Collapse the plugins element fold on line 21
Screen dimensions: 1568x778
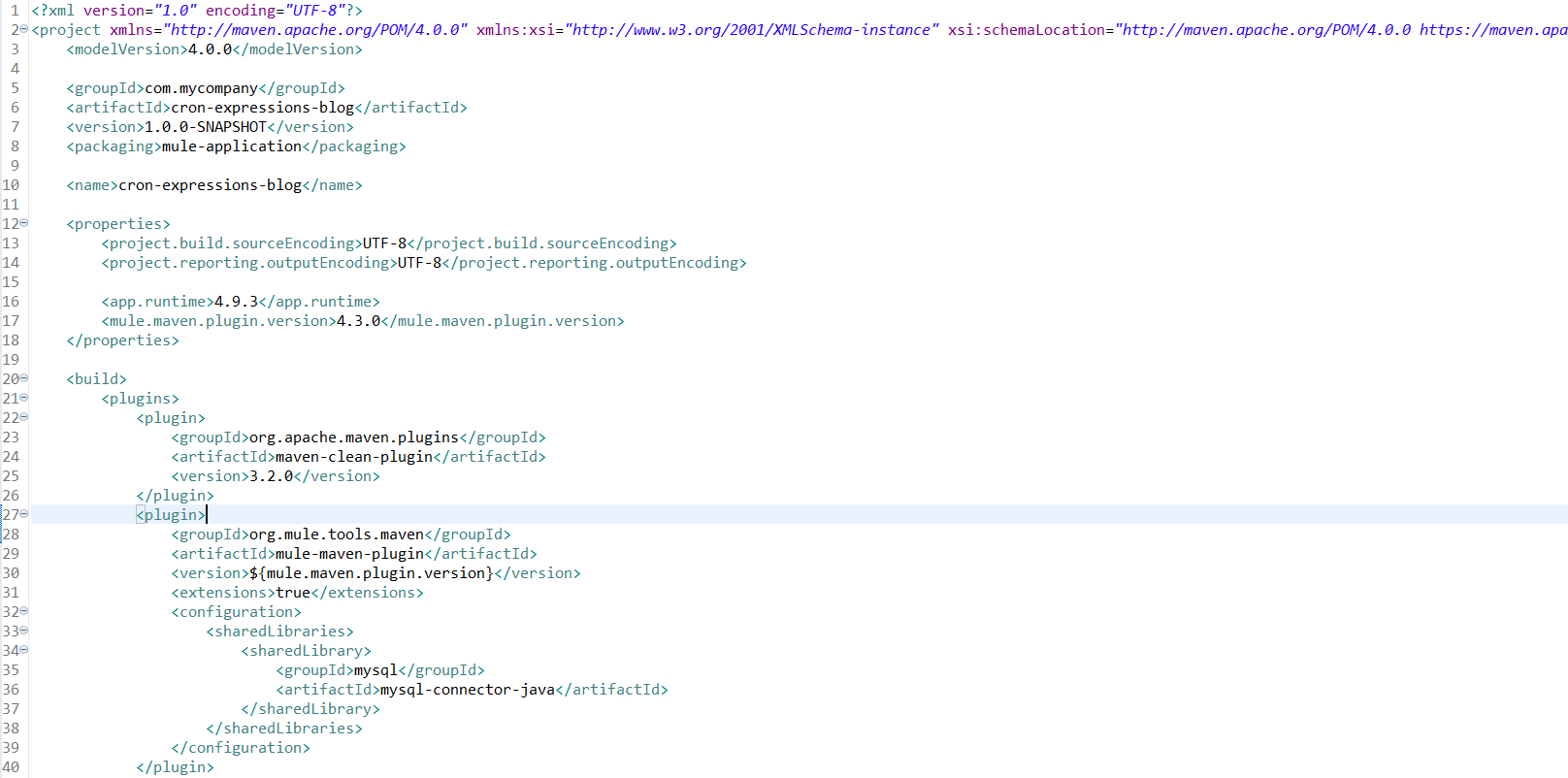pyautogui.click(x=24, y=398)
